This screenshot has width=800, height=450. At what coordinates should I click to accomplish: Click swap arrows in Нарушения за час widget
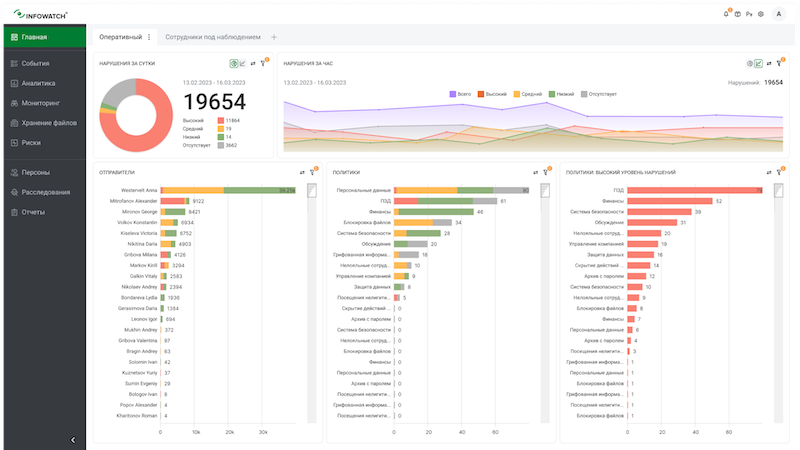tap(769, 63)
